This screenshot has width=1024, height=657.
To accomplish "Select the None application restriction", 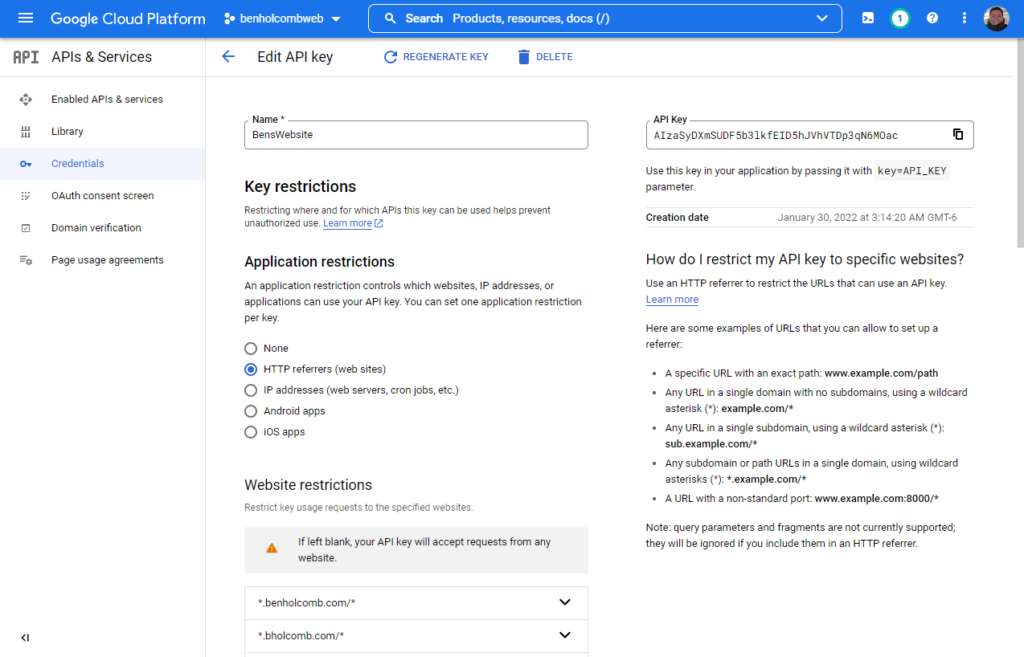I will [x=251, y=348].
